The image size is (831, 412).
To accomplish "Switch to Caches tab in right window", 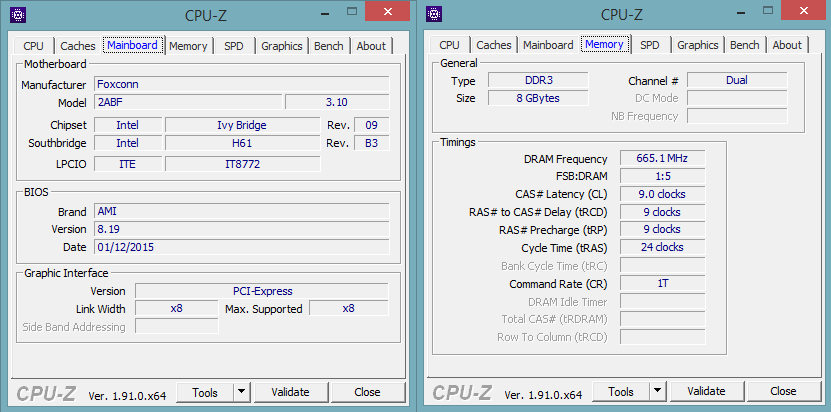I will click(x=493, y=45).
